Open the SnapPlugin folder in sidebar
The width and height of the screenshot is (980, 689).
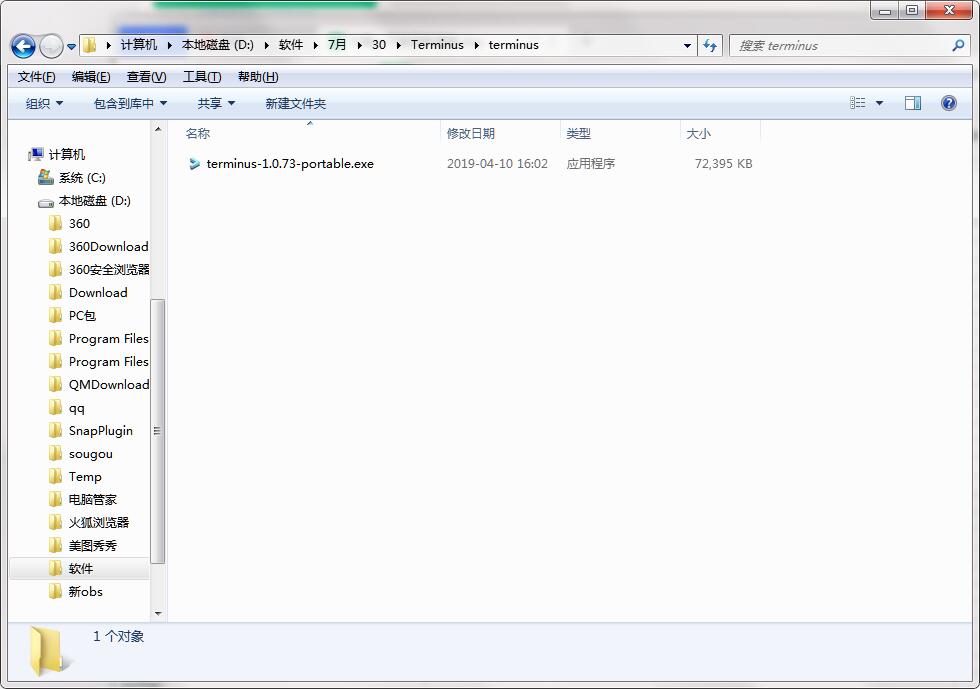coord(98,430)
